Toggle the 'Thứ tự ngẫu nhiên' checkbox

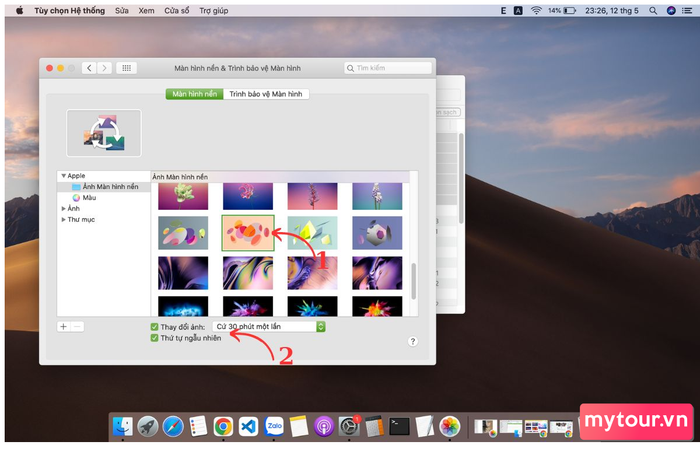[x=154, y=338]
